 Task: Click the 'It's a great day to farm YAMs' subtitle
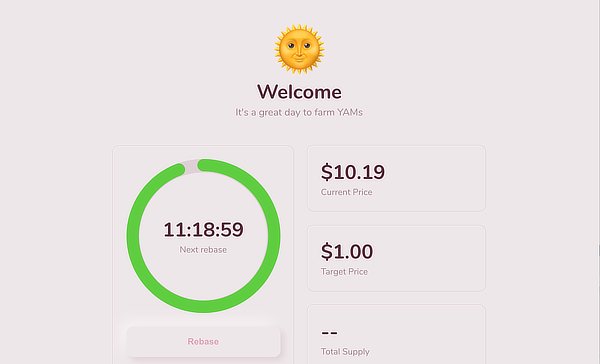click(x=299, y=113)
